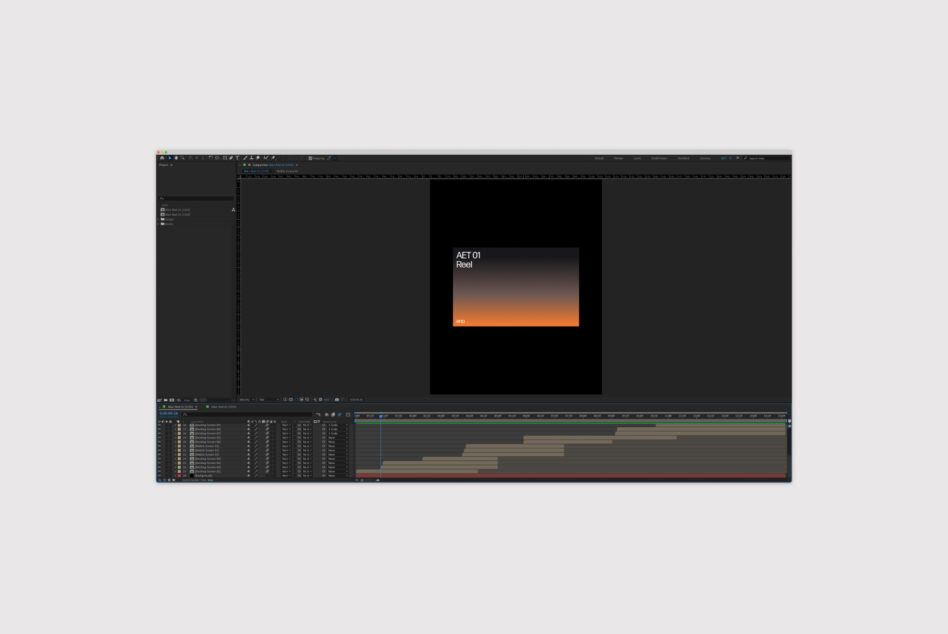Image resolution: width=948 pixels, height=634 pixels.
Task: Click the blue current-time indicator playhead
Action: point(381,416)
